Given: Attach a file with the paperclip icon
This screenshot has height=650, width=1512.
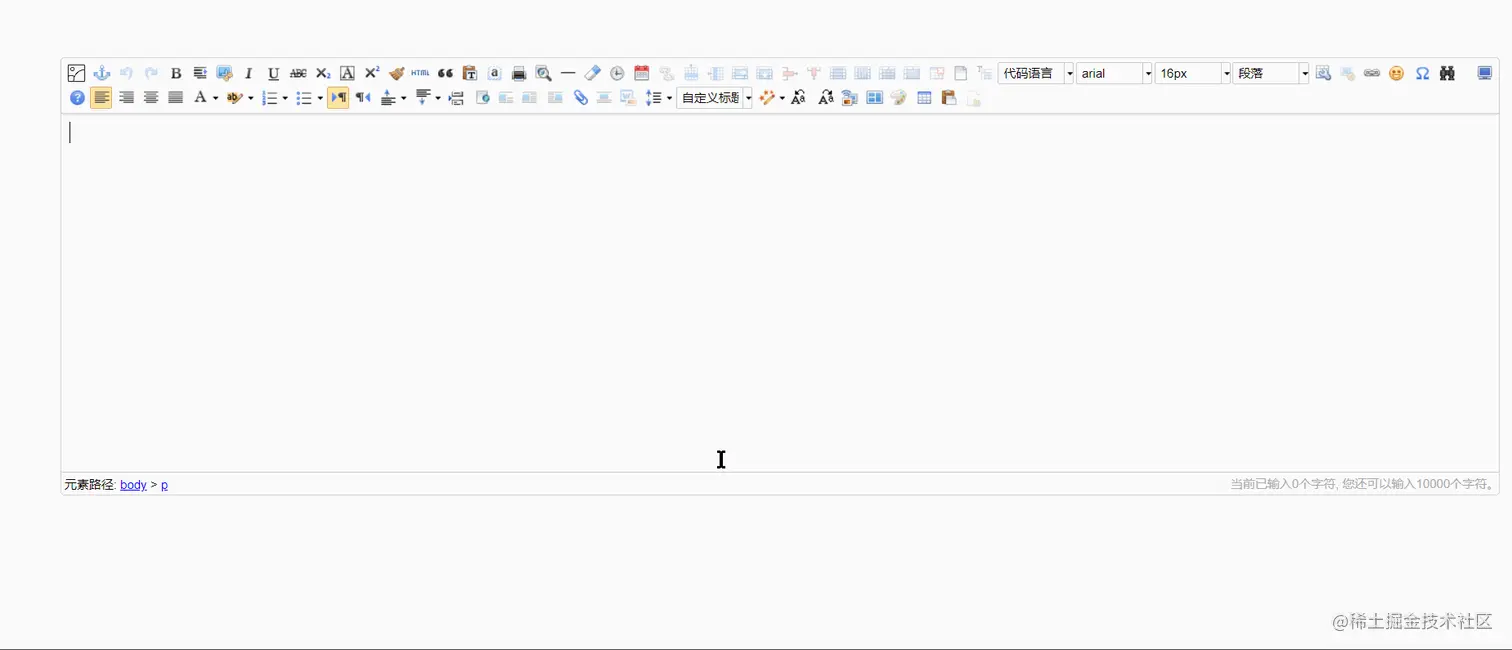Looking at the screenshot, I should coord(580,97).
